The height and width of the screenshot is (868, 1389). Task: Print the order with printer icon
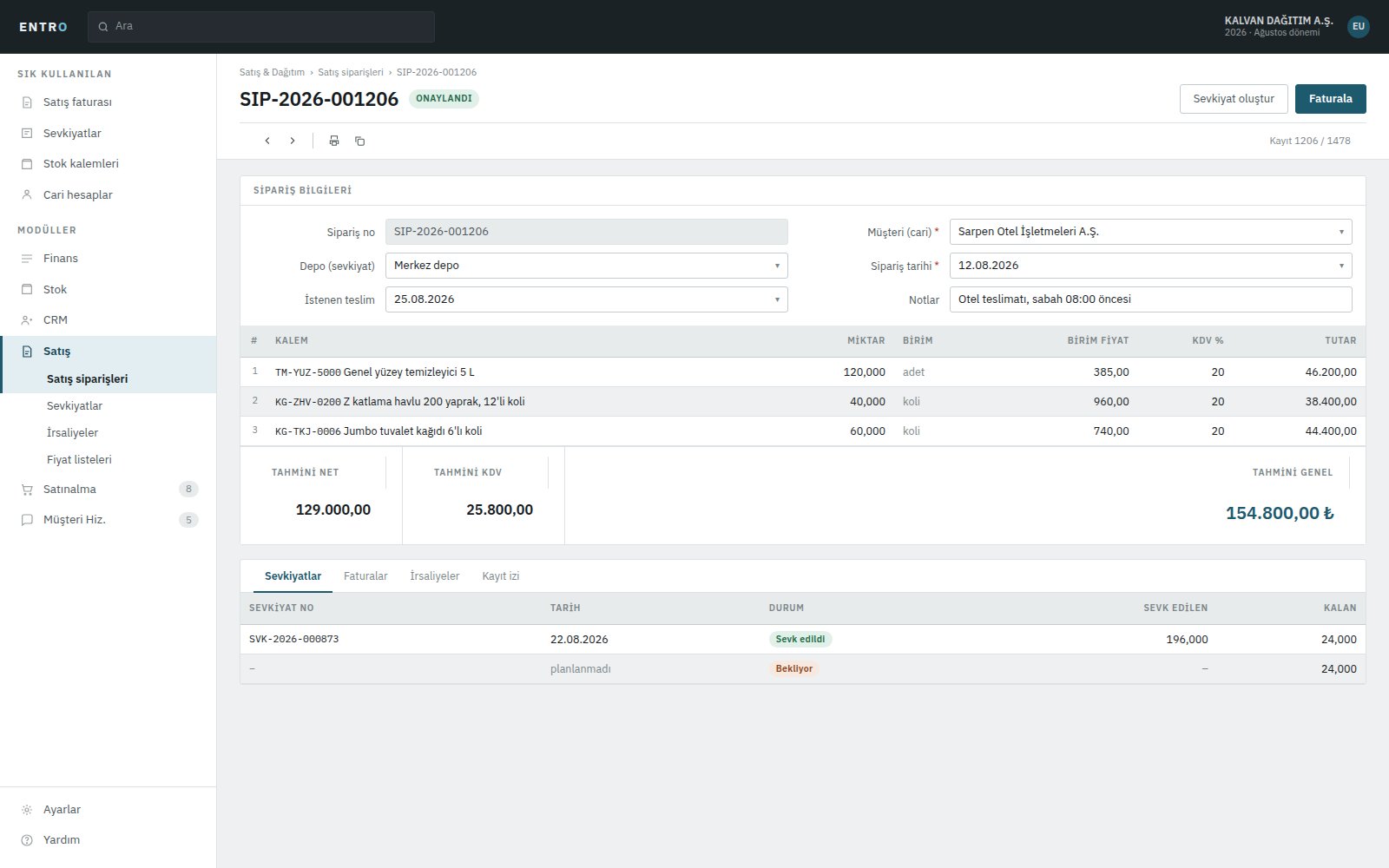pyautogui.click(x=334, y=141)
